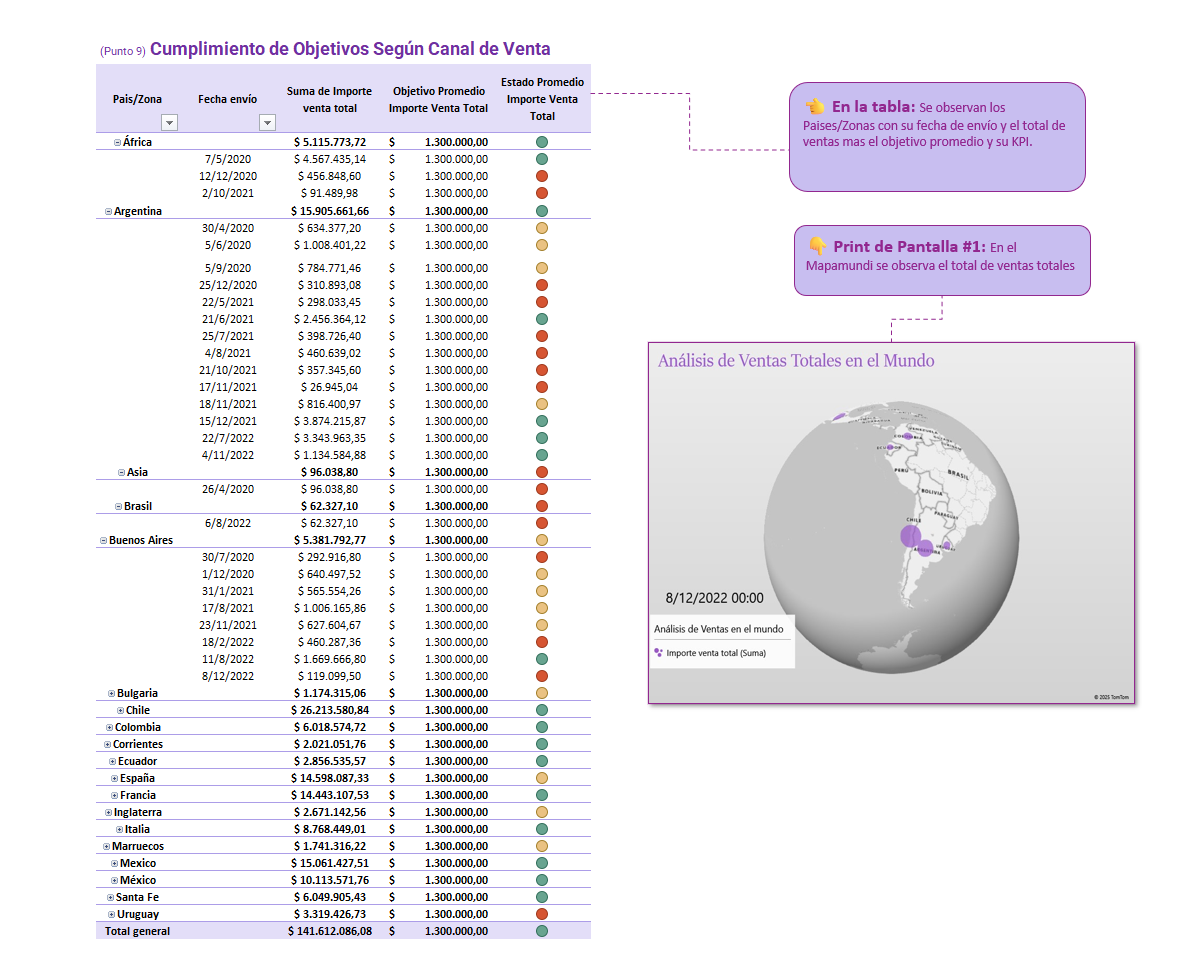Viewport: 1199px width, 959px height.
Task: Click the red KPI icon for 25/12/2020 row
Action: point(542,285)
